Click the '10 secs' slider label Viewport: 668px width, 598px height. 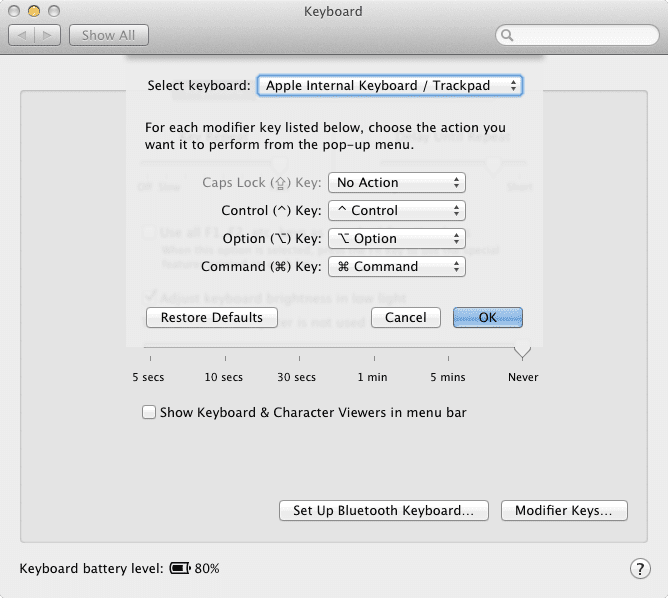tap(224, 377)
